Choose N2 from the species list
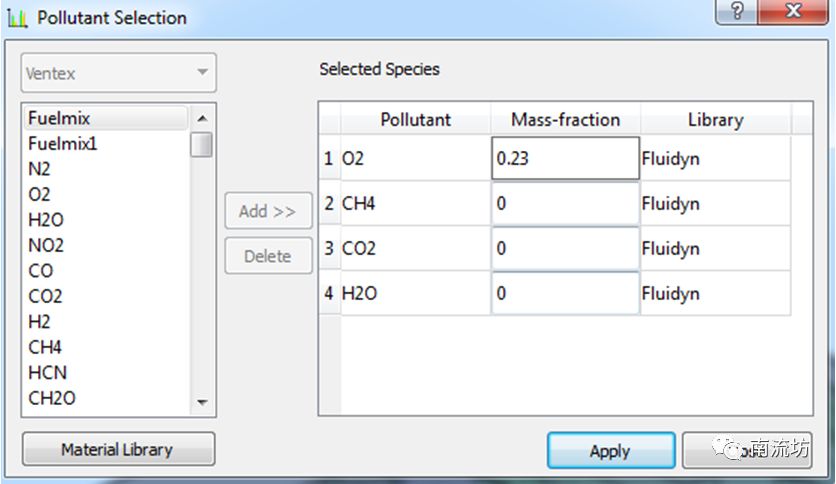Screen dimensions: 836x484 [39, 169]
